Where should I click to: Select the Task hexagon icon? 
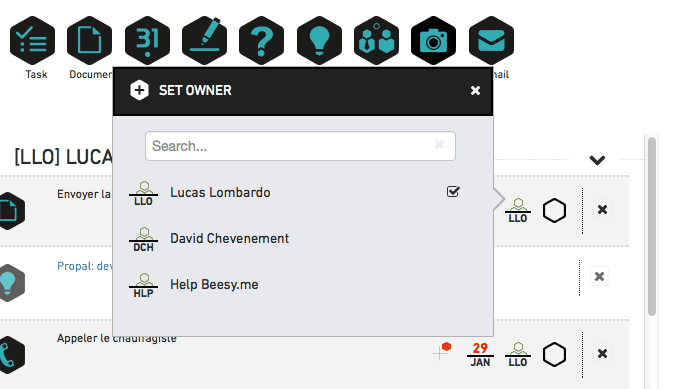pyautogui.click(x=32, y=41)
